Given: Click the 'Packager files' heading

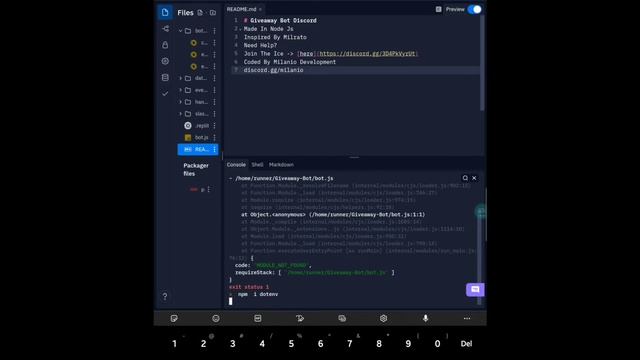Looking at the screenshot, I should click(x=196, y=169).
